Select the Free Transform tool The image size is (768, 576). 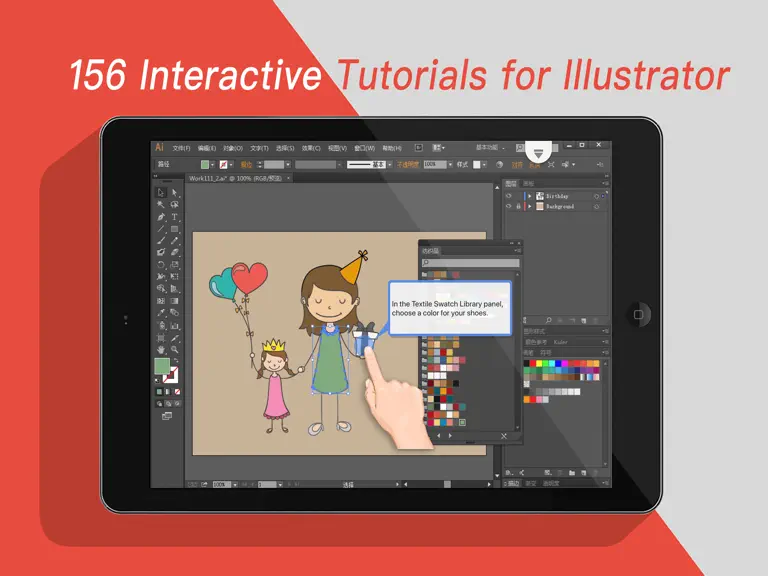pos(174,276)
